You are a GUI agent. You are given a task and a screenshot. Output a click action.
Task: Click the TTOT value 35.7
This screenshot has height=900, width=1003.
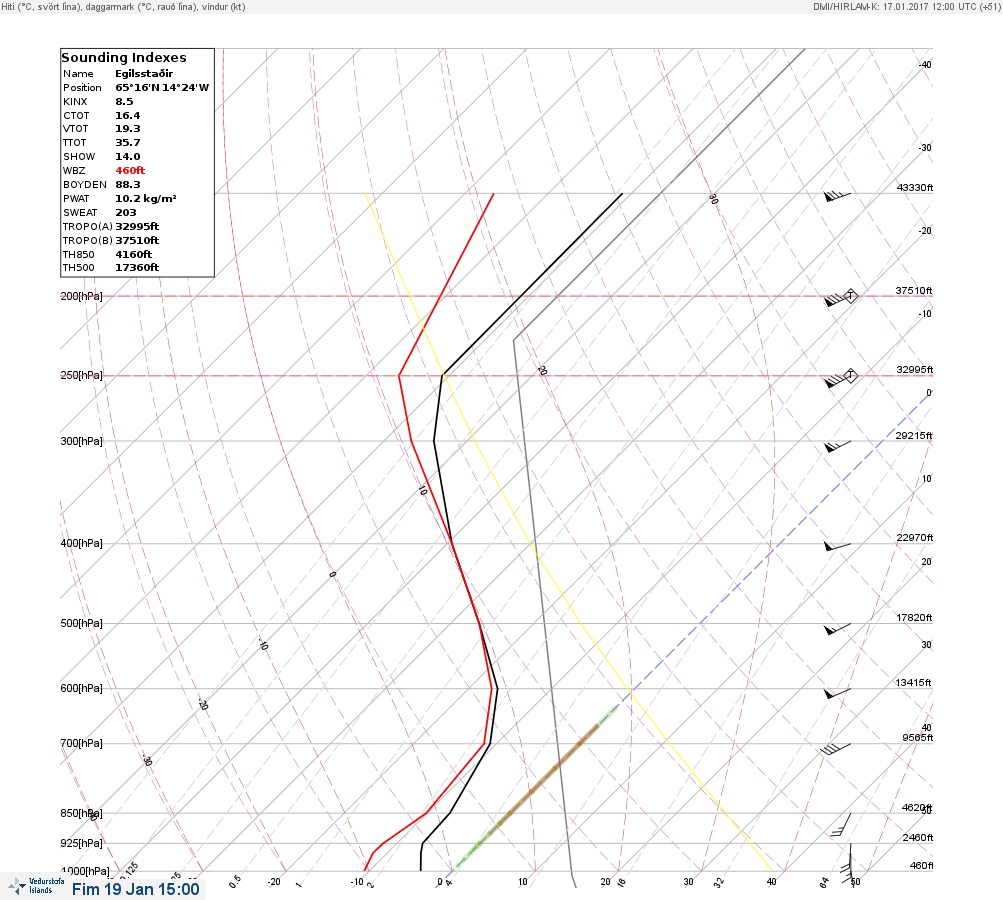pyautogui.click(x=127, y=143)
